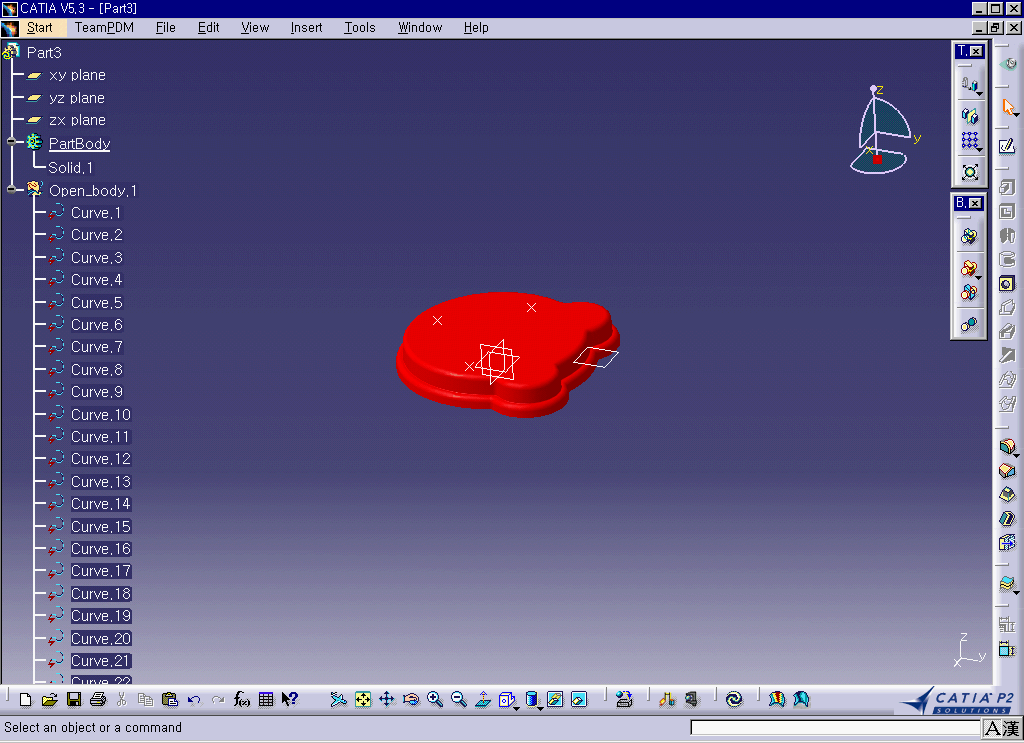Select the Rotate view tool
Screen dimensions: 1024x743
coord(411,700)
